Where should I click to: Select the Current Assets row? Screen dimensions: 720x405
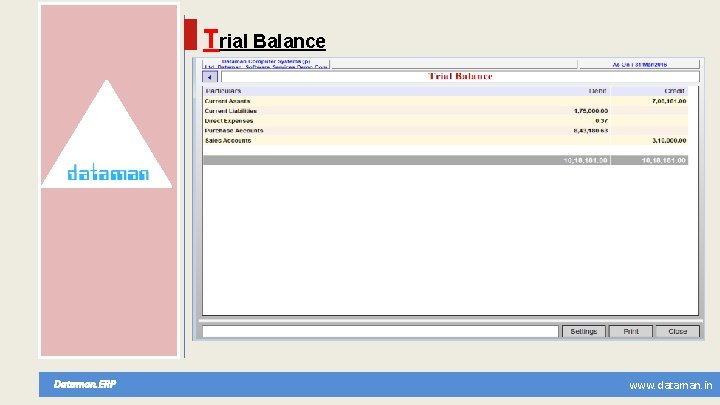(x=445, y=101)
